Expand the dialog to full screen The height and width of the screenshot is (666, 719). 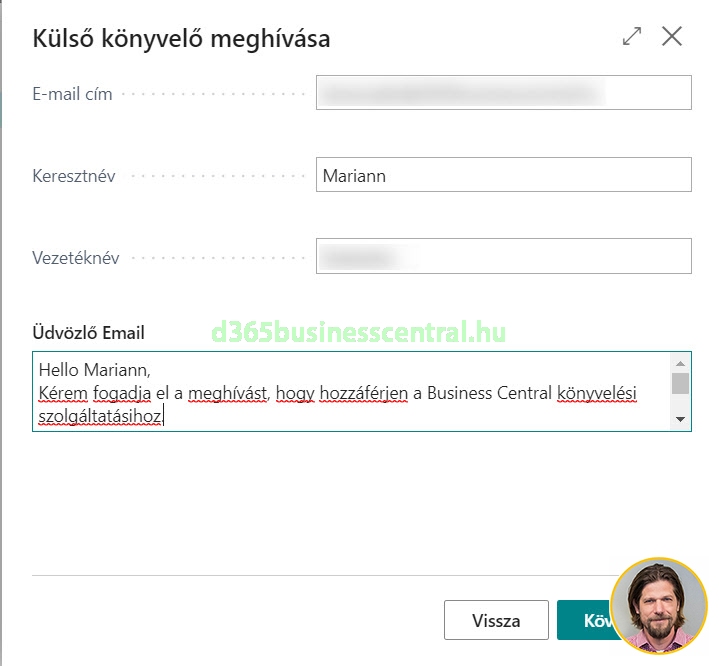pyautogui.click(x=632, y=37)
